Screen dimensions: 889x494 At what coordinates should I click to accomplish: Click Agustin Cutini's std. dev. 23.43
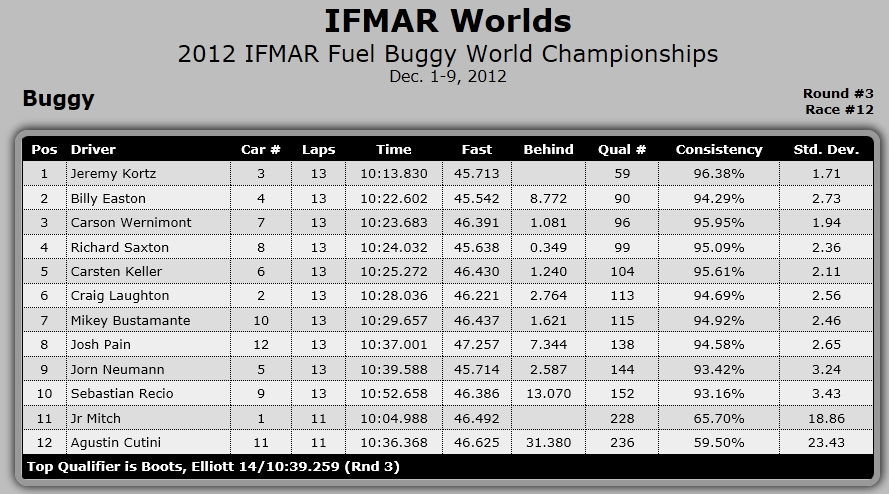[x=826, y=443]
